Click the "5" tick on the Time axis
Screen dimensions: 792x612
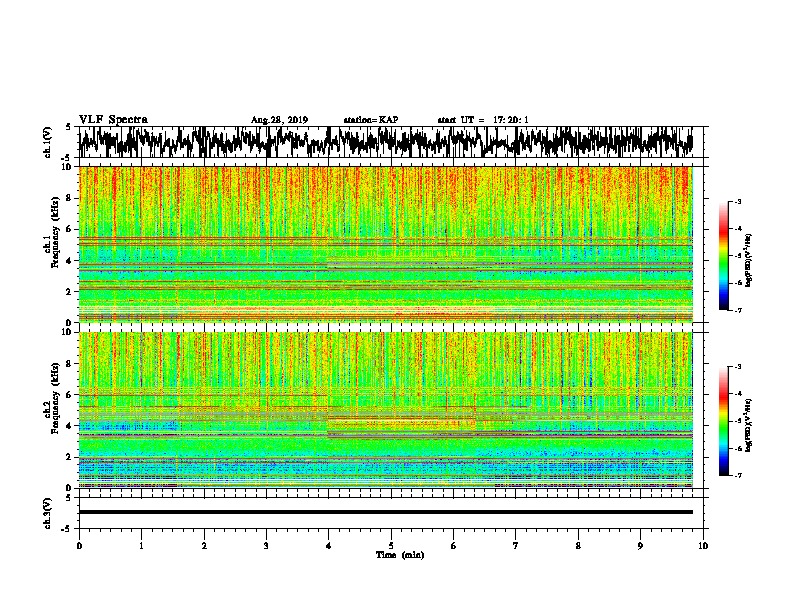(391, 546)
